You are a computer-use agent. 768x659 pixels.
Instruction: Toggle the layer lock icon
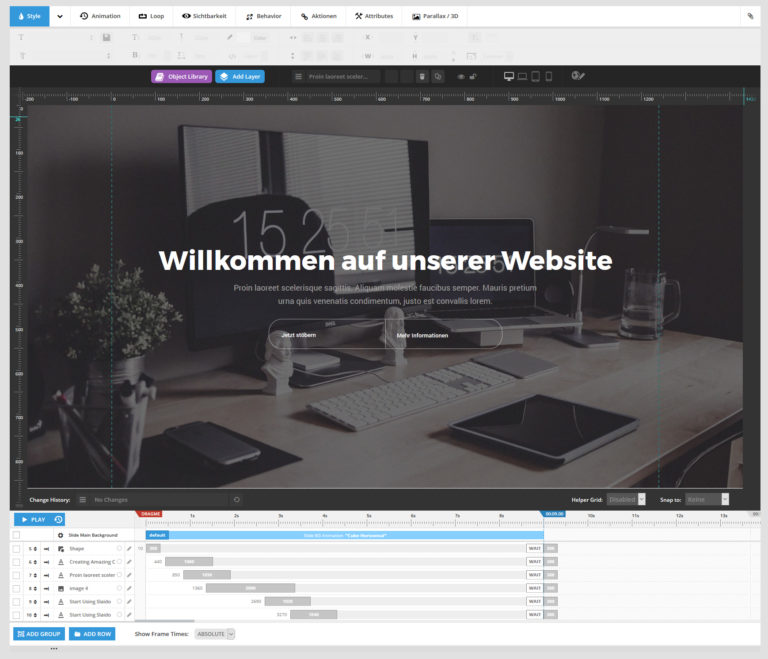(473, 76)
